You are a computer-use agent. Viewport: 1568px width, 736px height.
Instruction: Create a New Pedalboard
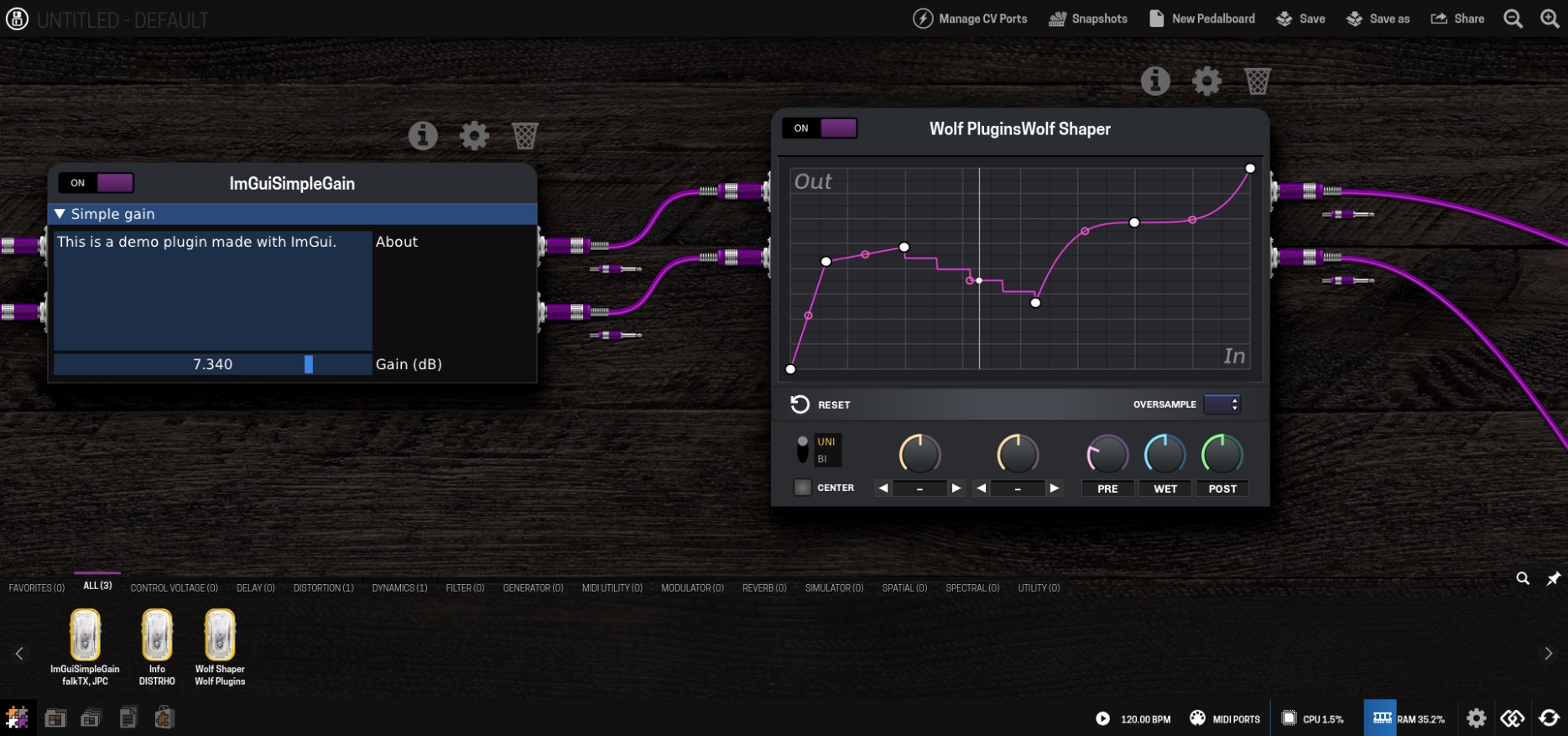[x=1201, y=18]
